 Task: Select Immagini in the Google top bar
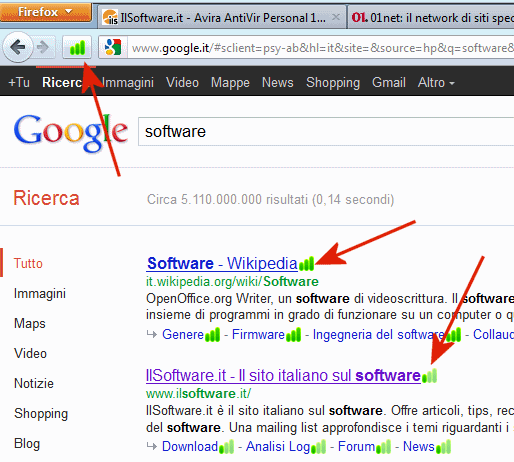128,82
